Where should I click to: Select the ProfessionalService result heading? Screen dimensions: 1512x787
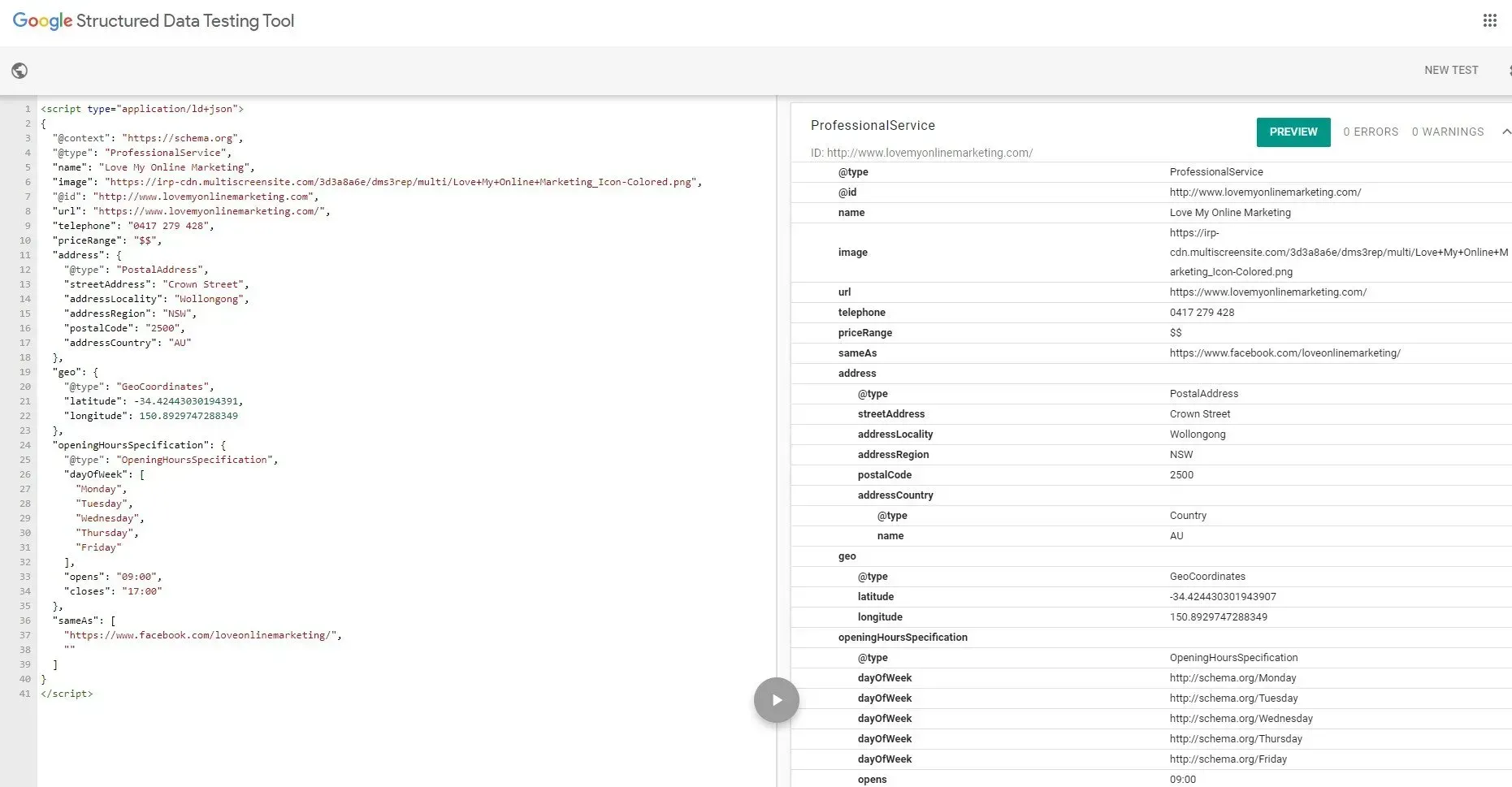873,125
